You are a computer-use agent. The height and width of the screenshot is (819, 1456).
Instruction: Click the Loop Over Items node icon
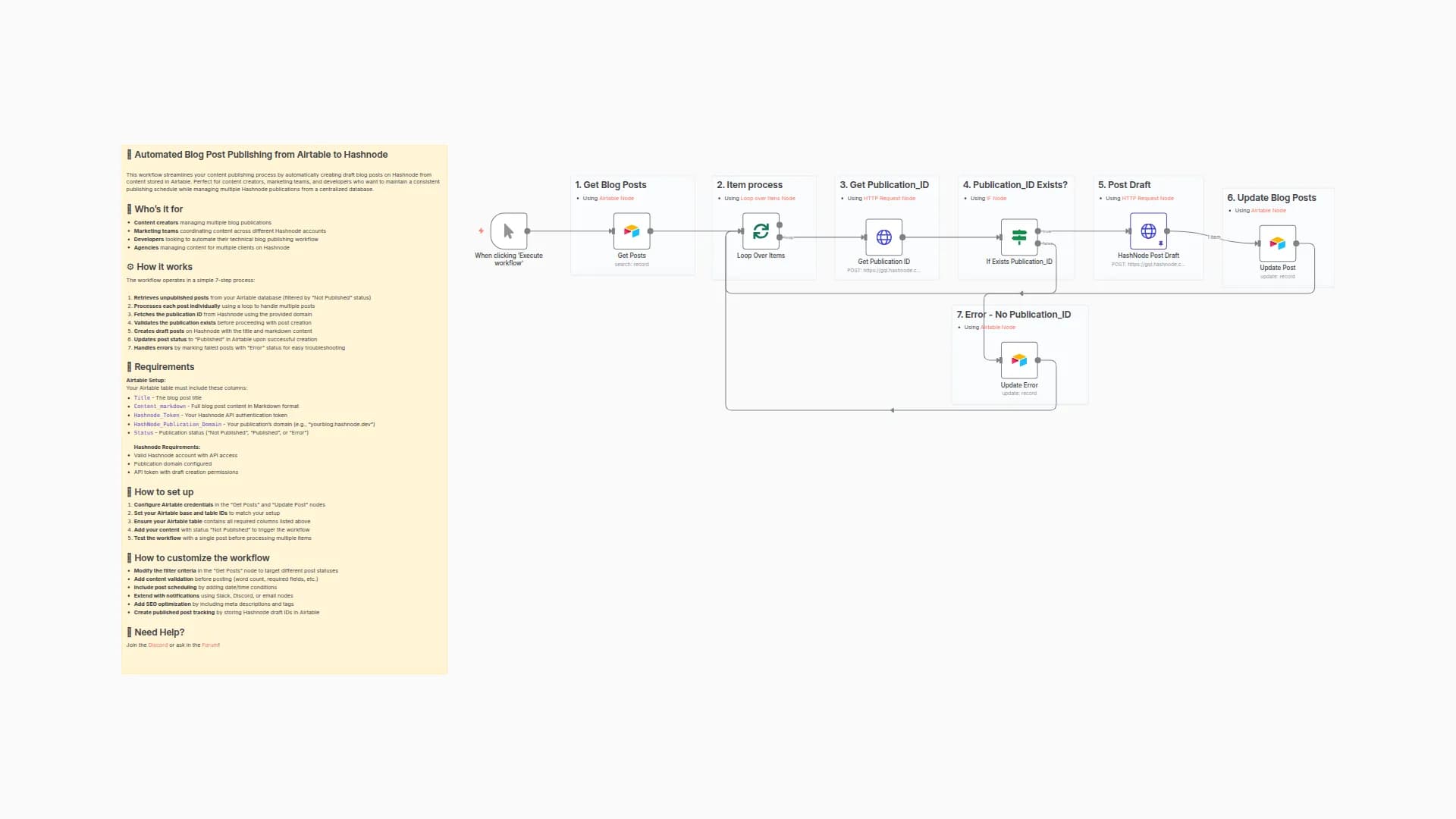761,232
